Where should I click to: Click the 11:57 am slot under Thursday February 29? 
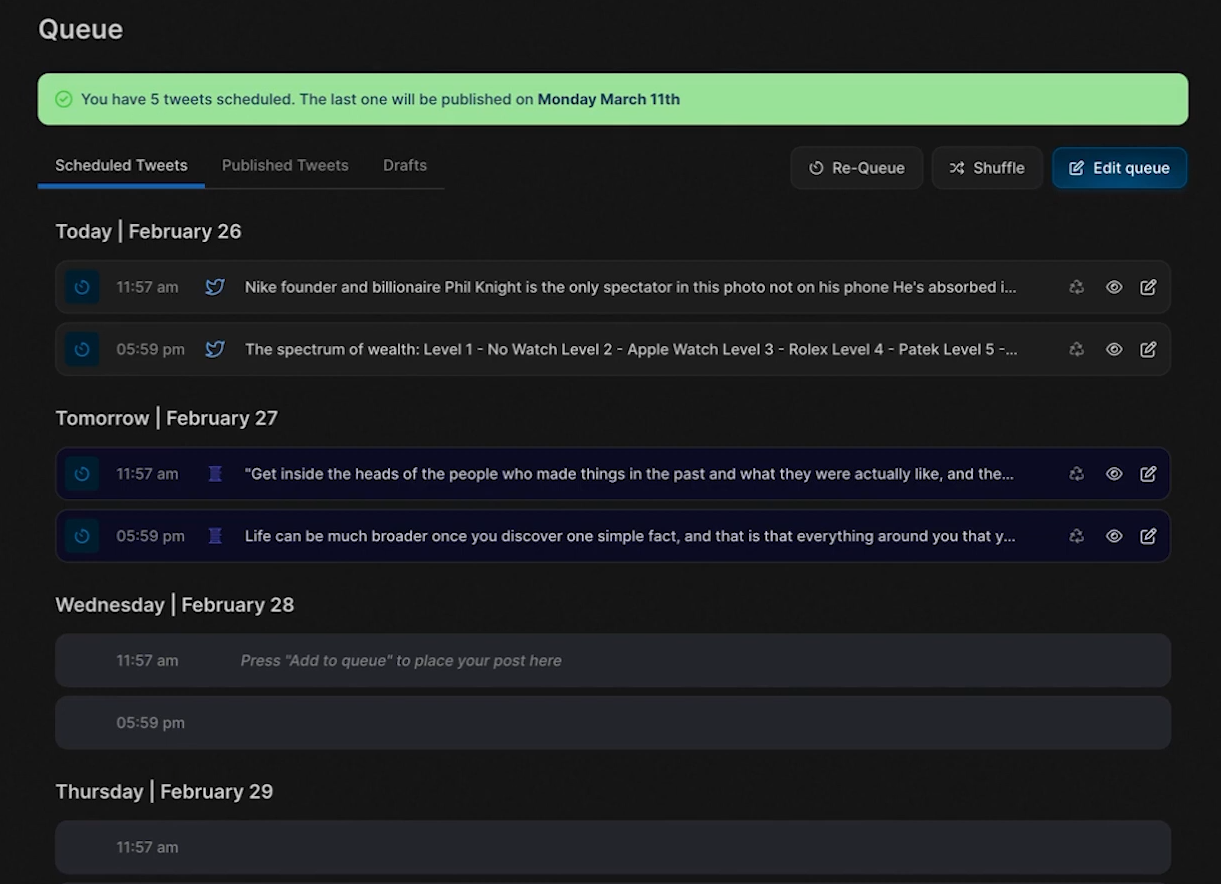tap(612, 847)
